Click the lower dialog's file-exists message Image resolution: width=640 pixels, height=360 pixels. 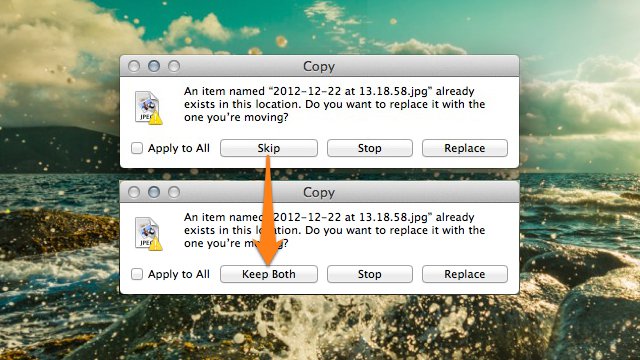[334, 230]
